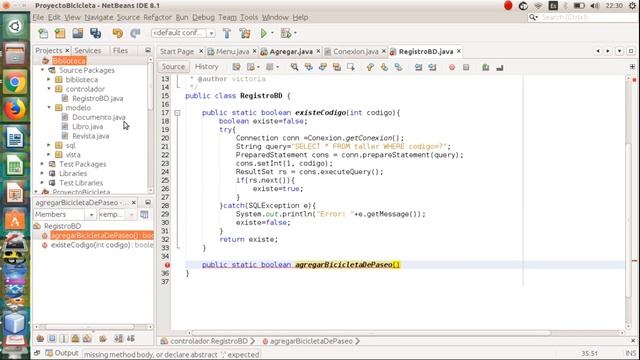Toggle Show Non-Public Members in the Navigator

[x=76, y=338]
